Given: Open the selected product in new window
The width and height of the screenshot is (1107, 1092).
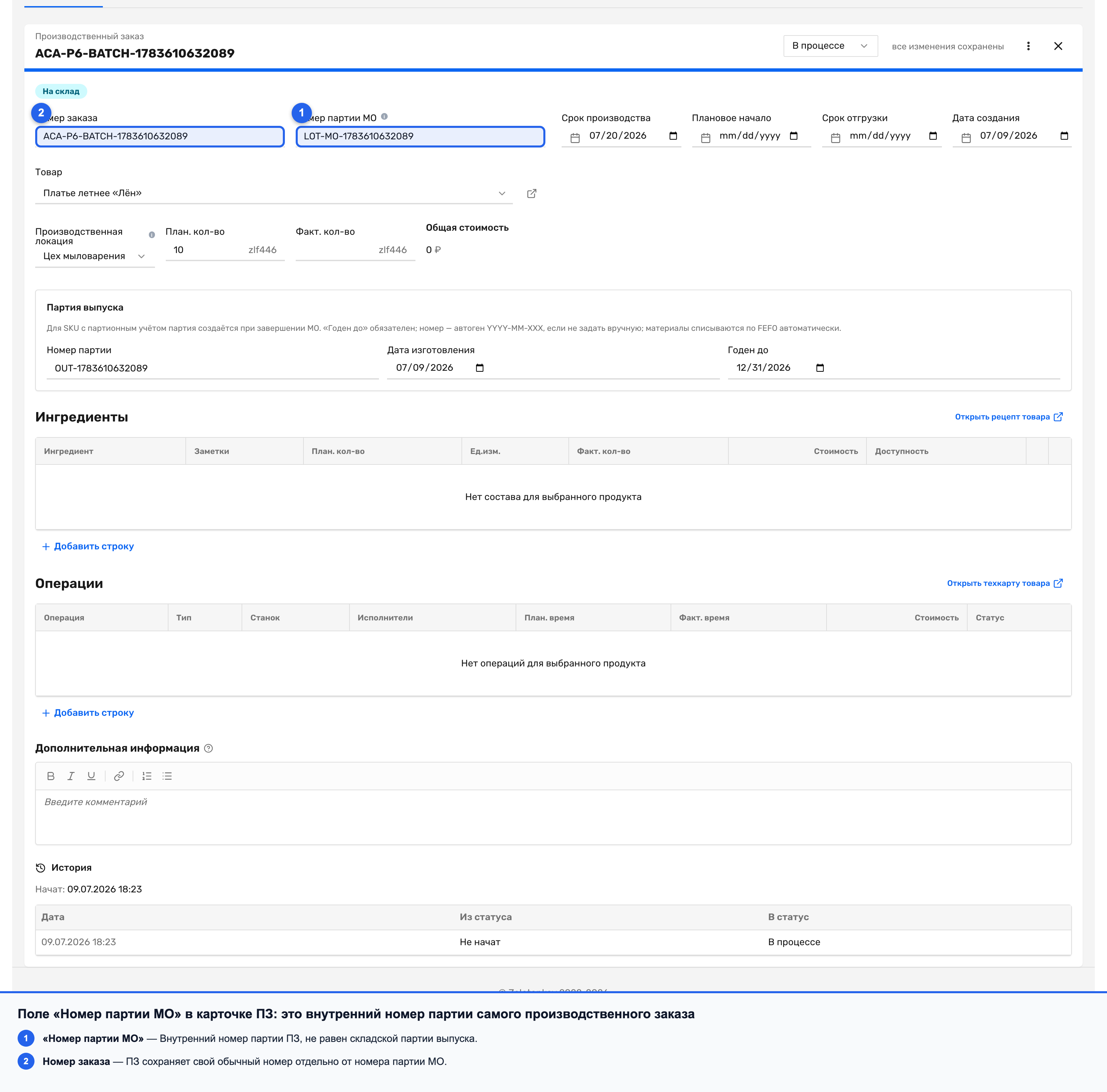Looking at the screenshot, I should [532, 194].
